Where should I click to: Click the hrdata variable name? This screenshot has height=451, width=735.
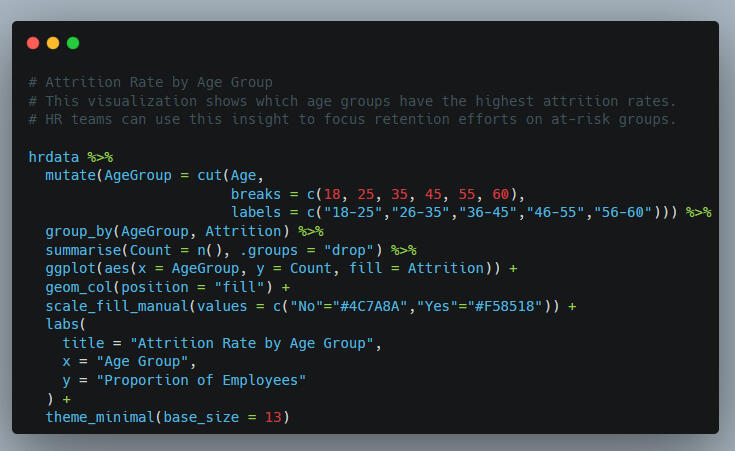point(54,157)
